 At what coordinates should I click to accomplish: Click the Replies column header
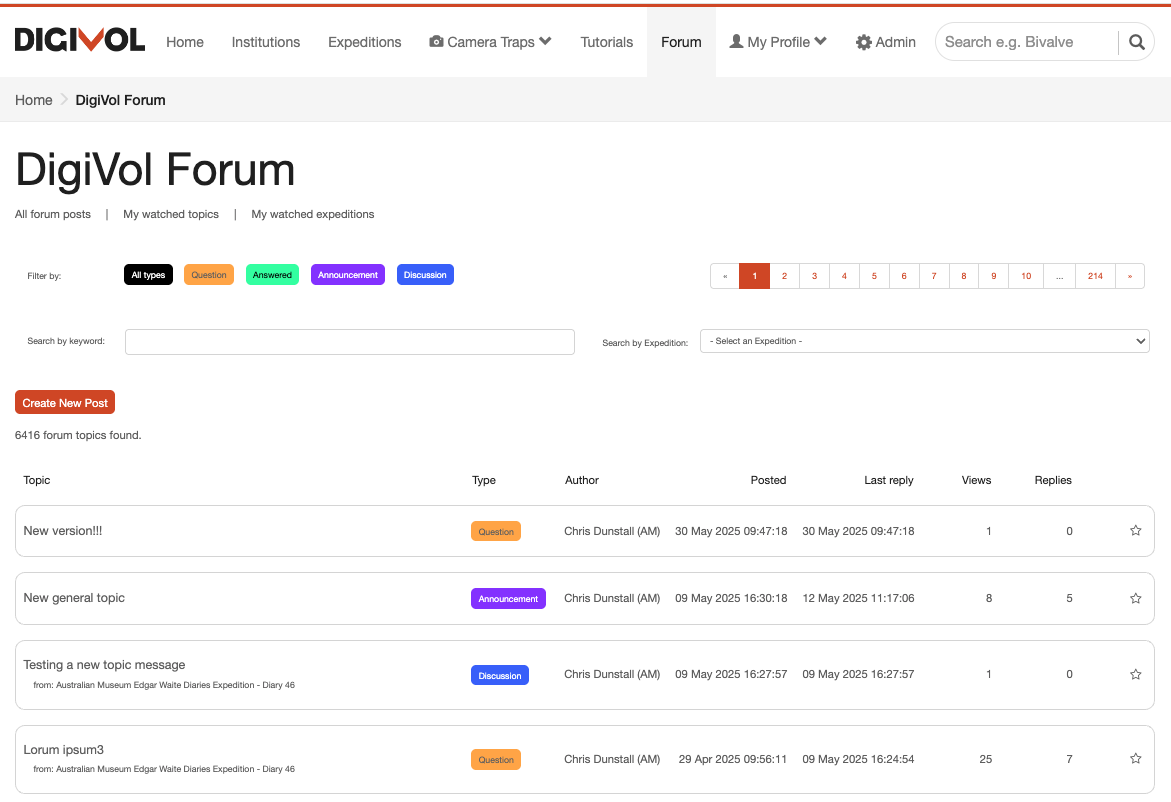(x=1053, y=480)
